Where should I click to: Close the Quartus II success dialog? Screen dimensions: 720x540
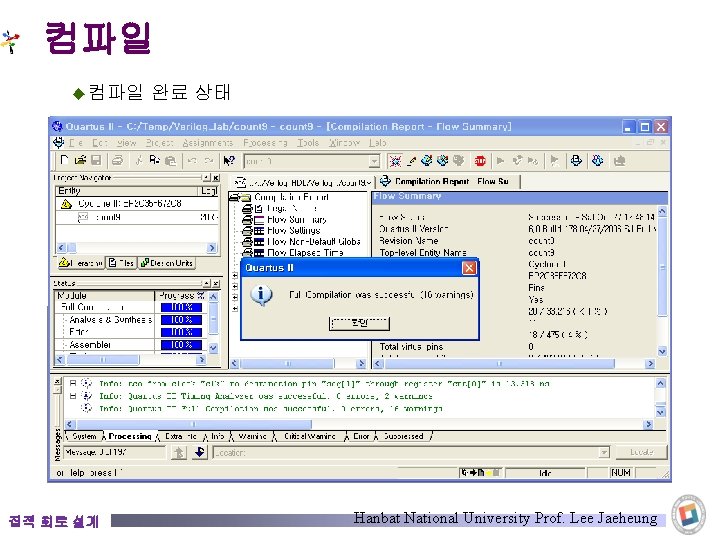(x=469, y=268)
